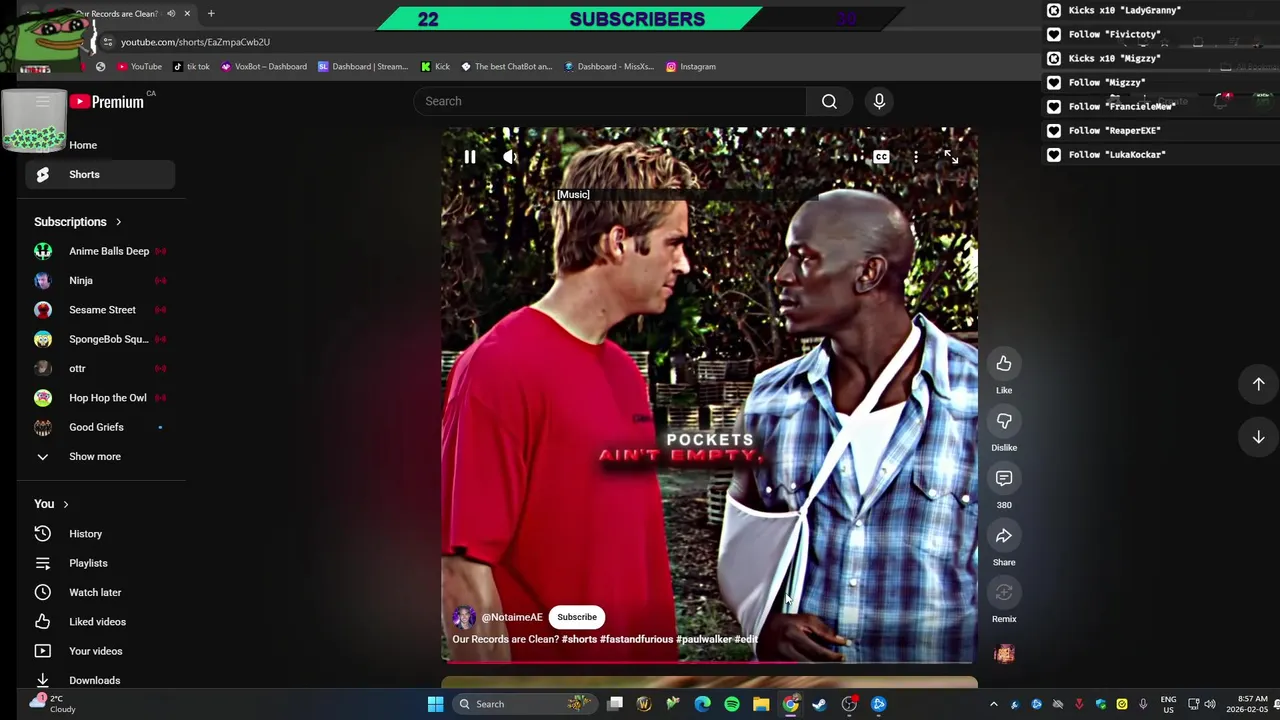Open Playlists in sidebar
The image size is (1280, 720).
tap(100, 563)
